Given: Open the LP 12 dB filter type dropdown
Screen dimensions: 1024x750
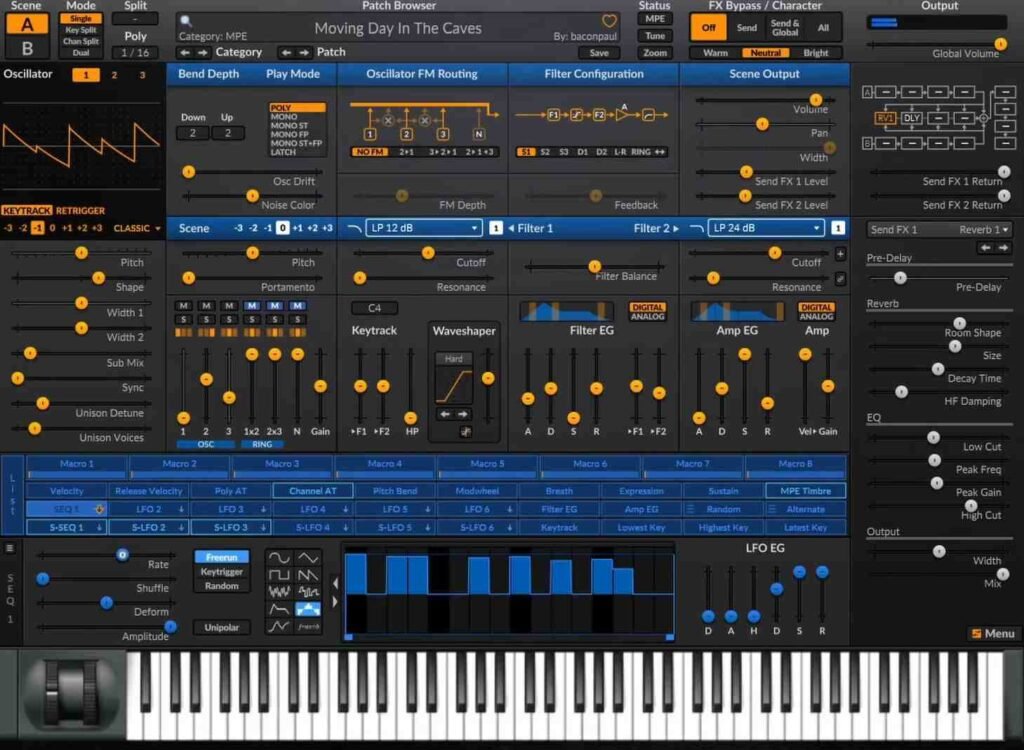Looking at the screenshot, I should point(420,227).
